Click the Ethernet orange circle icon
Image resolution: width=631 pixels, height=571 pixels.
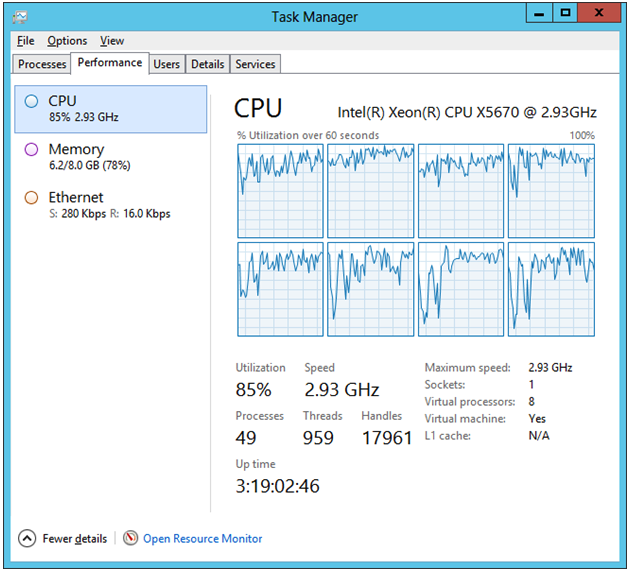click(x=31, y=198)
